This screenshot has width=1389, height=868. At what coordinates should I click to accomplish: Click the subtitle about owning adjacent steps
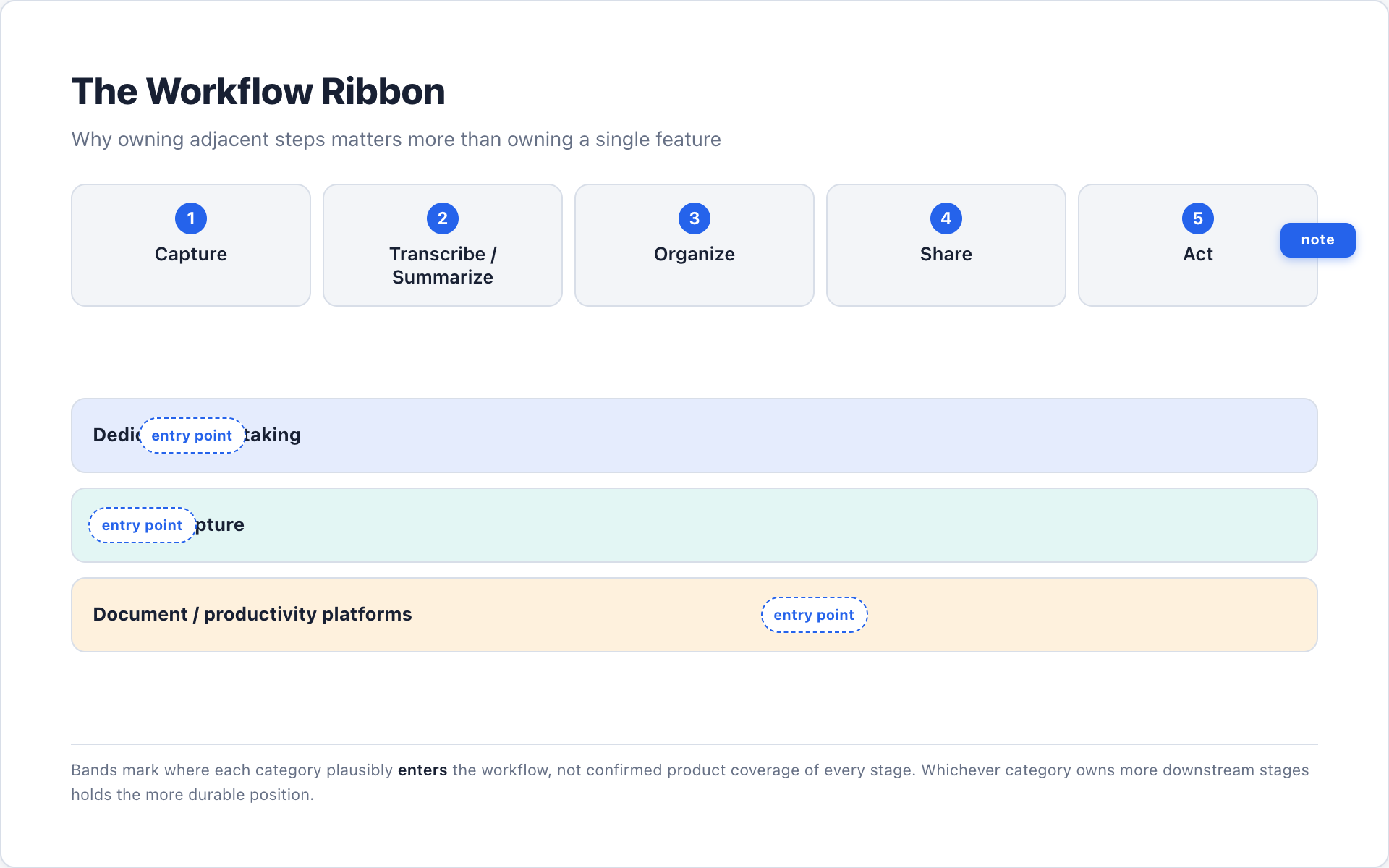click(396, 140)
